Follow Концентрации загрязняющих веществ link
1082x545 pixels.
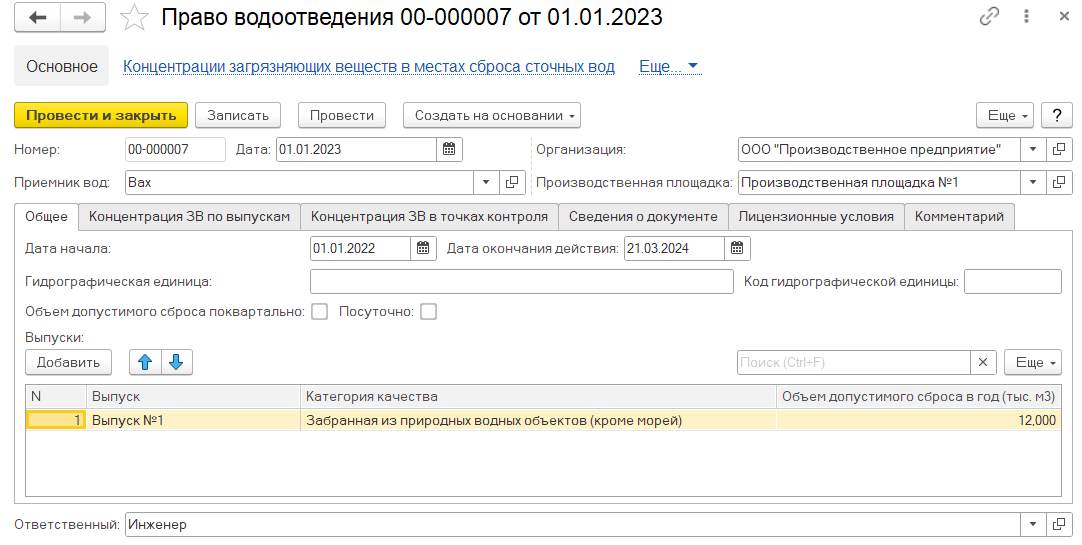[368, 67]
